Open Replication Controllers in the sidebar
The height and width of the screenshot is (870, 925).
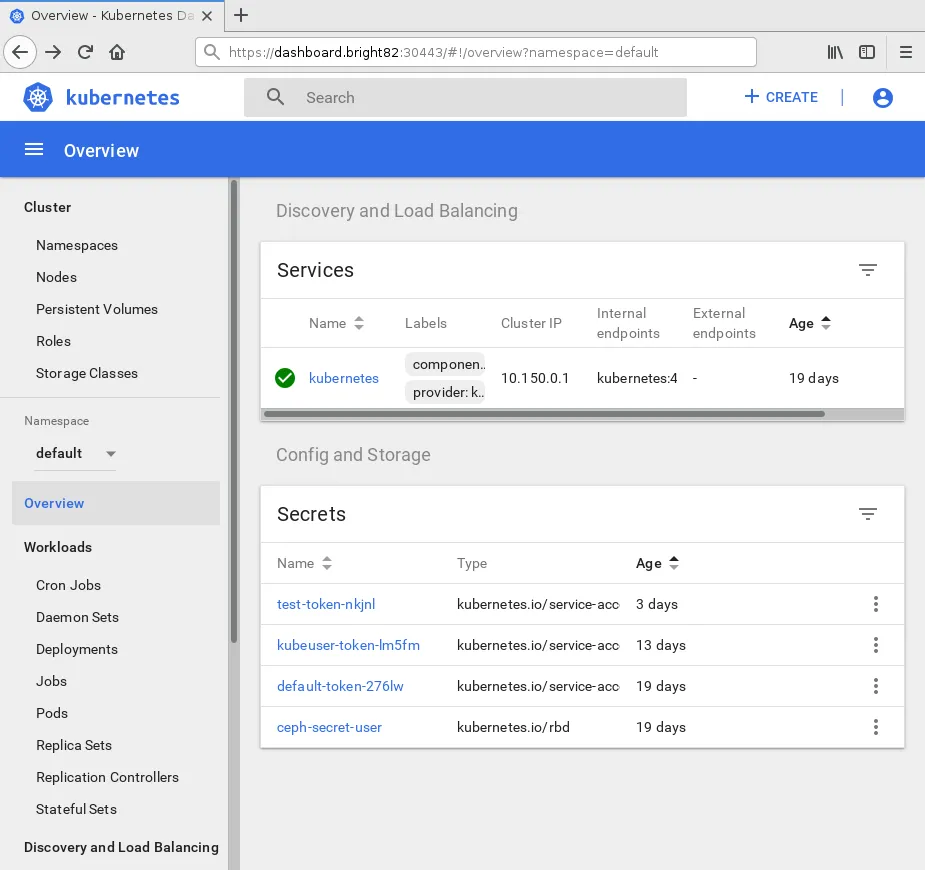pos(107,777)
